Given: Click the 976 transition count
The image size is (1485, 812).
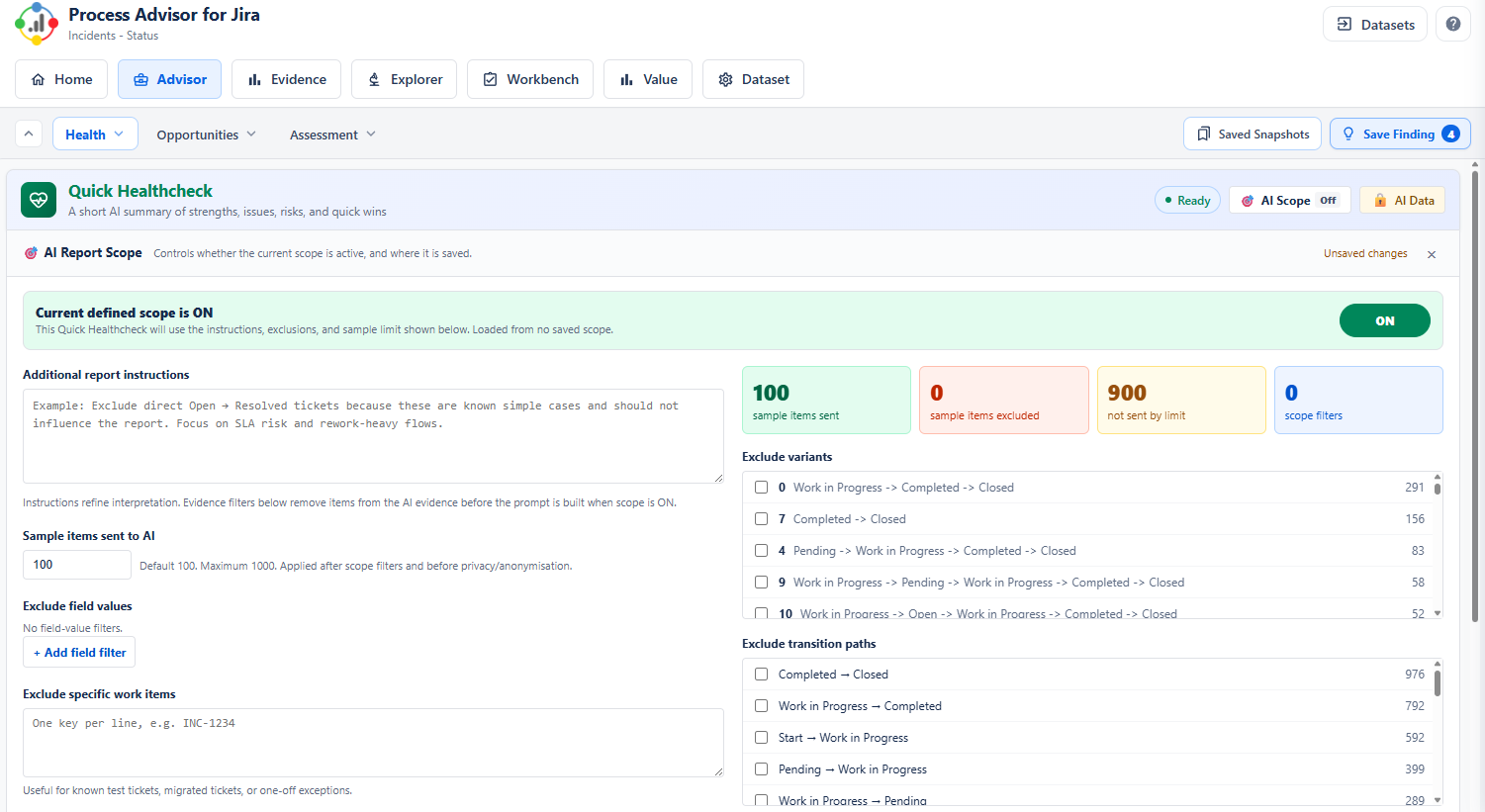Looking at the screenshot, I should pos(1415,675).
